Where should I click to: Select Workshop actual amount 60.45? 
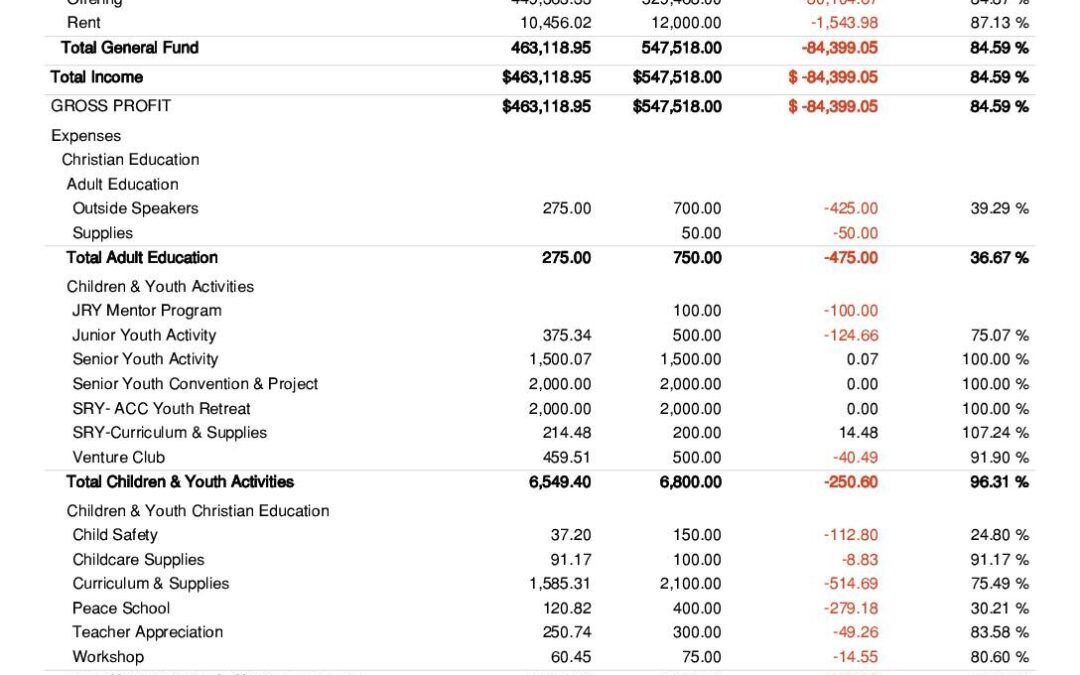[x=571, y=657]
